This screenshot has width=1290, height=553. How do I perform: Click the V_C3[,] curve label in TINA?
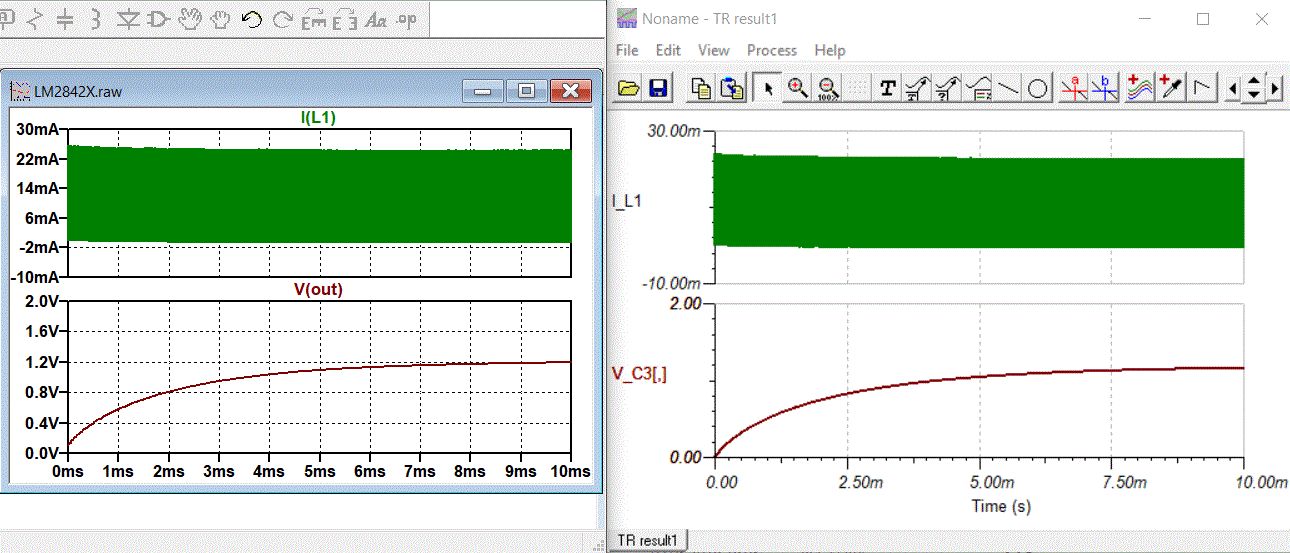(639, 373)
